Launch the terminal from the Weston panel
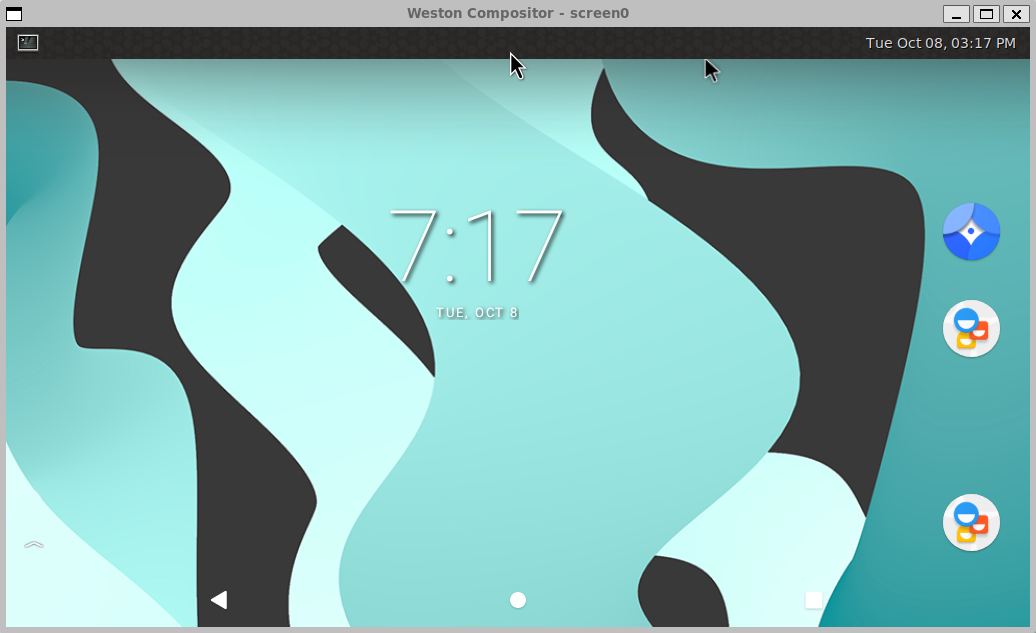This screenshot has height=633, width=1036. coord(28,43)
